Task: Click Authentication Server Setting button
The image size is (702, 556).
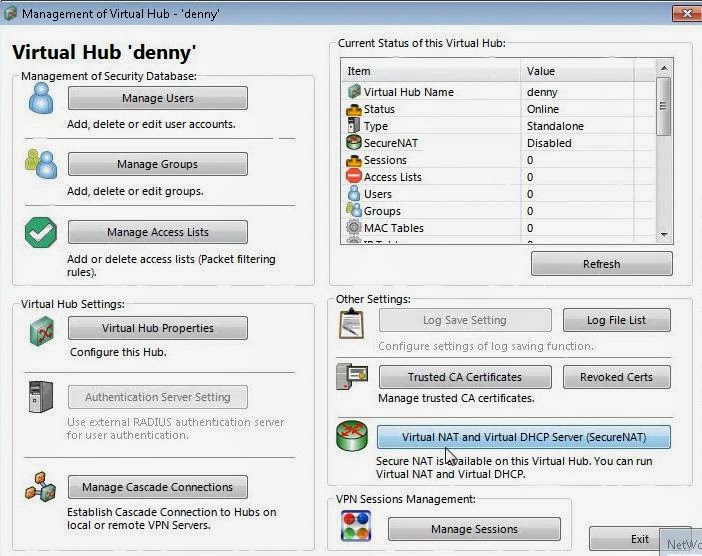Action: pyautogui.click(x=158, y=397)
